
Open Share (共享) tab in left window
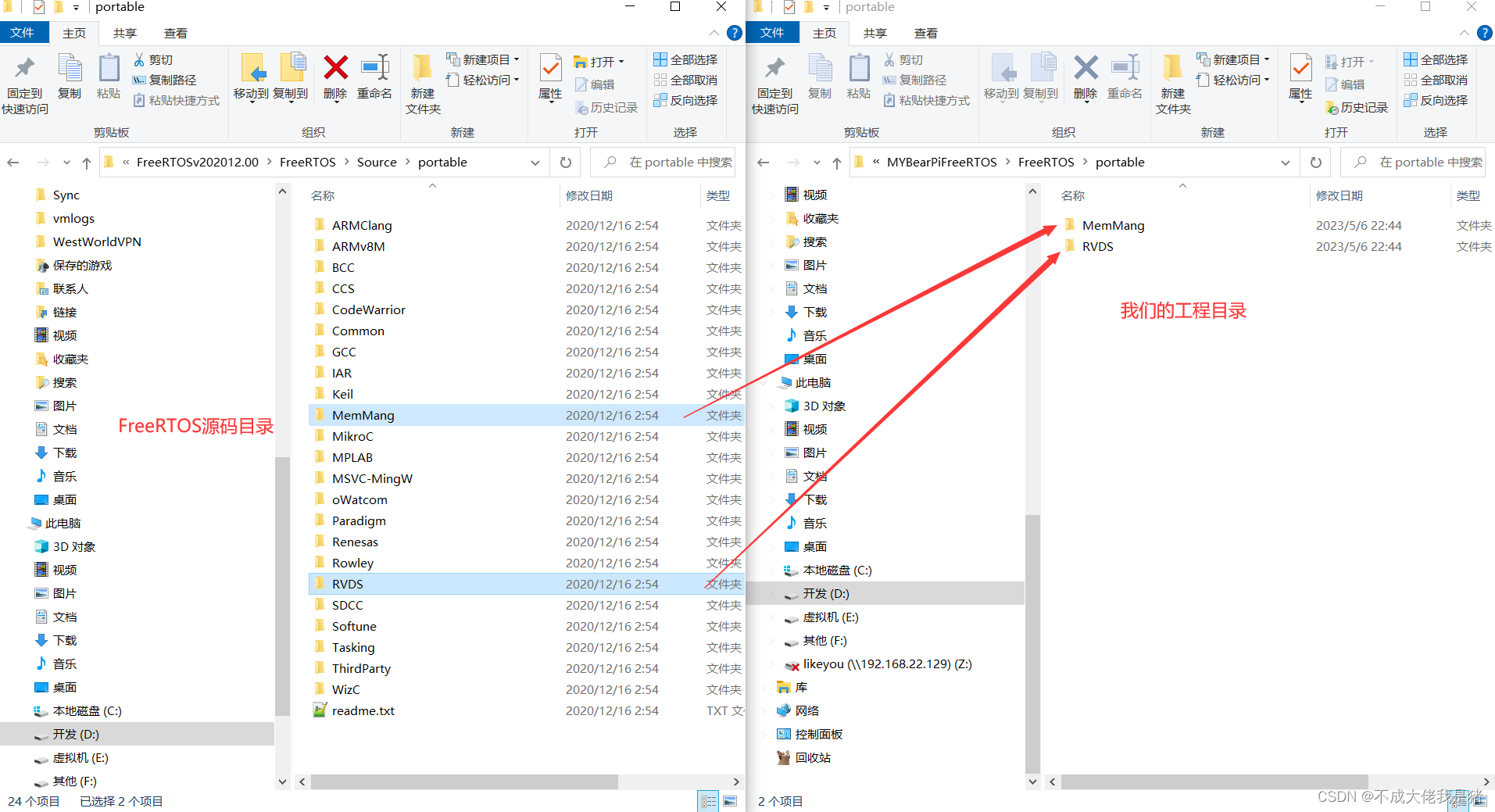pos(125,33)
